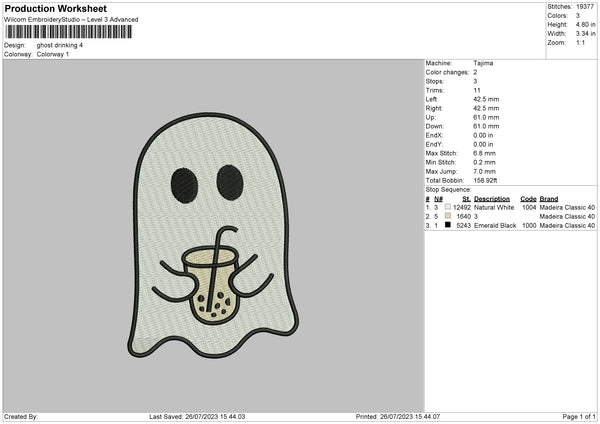The width and height of the screenshot is (600, 424).
Task: Click the 'Code' column header
Action: tap(528, 199)
